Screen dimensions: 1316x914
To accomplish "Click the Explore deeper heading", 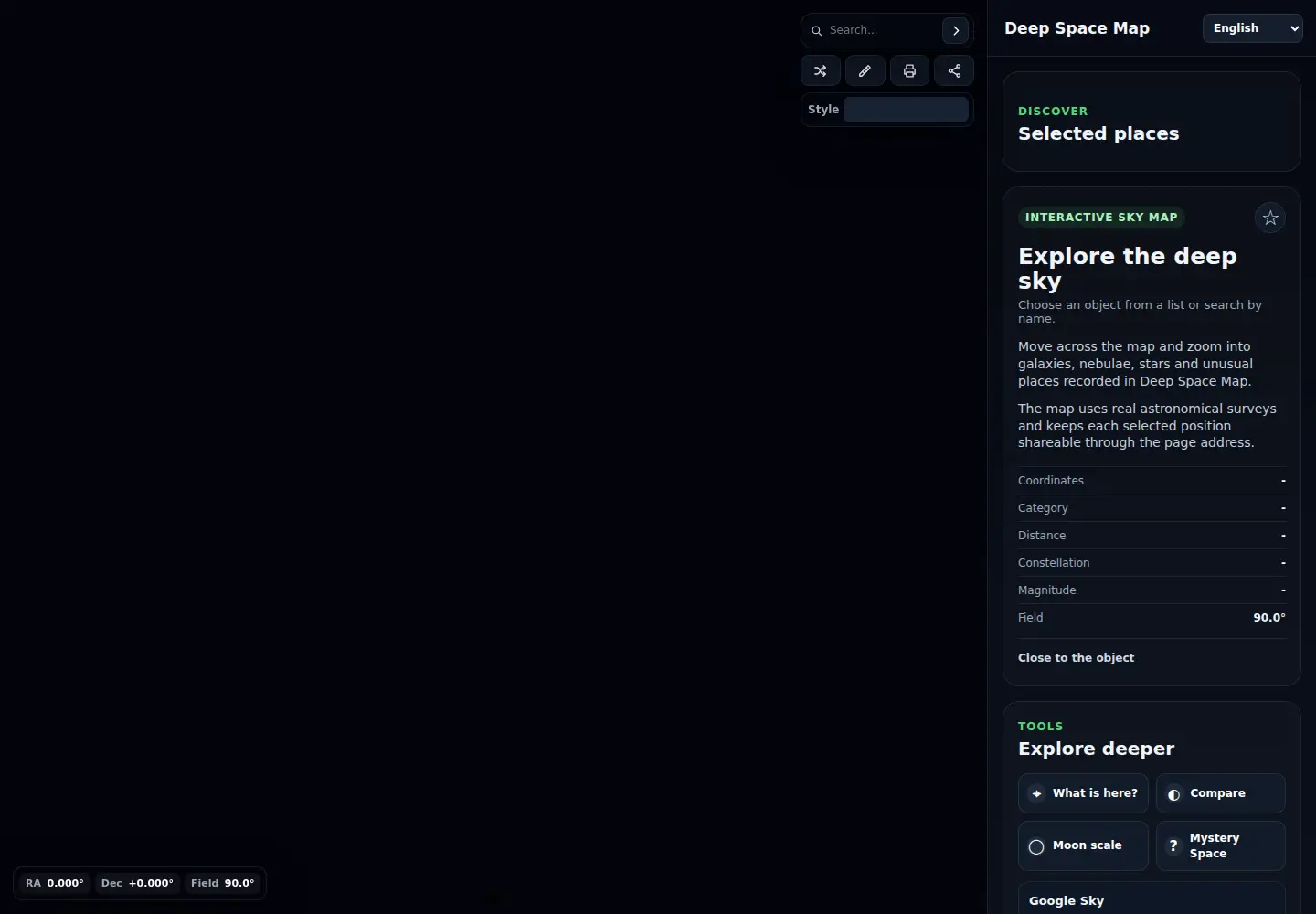I will pyautogui.click(x=1096, y=749).
